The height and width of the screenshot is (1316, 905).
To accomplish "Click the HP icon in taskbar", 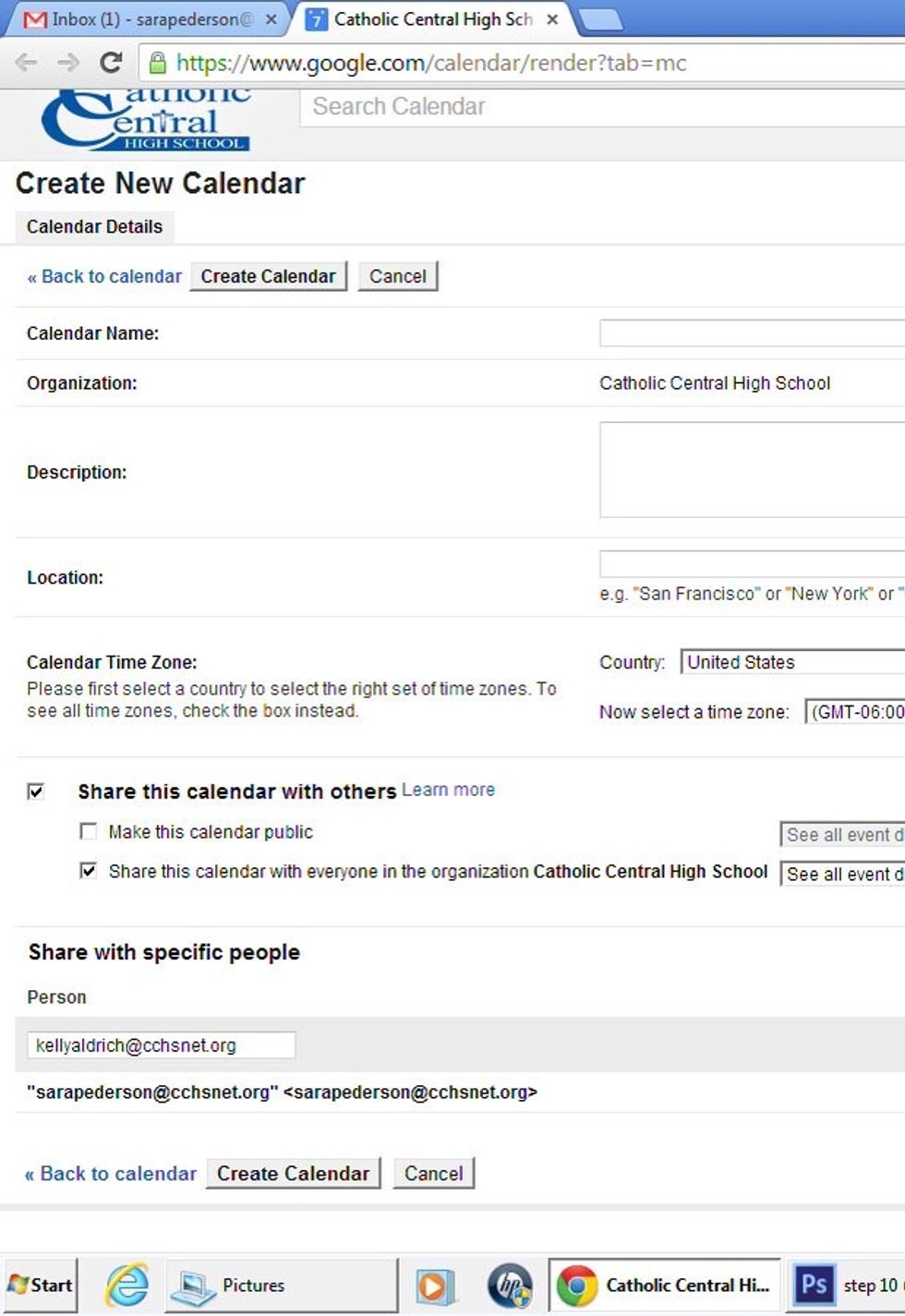I will tap(509, 1285).
